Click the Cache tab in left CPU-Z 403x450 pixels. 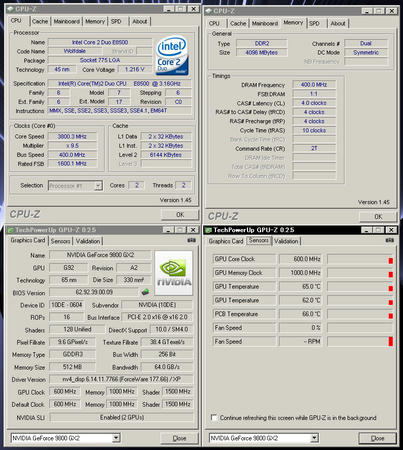coord(40,21)
